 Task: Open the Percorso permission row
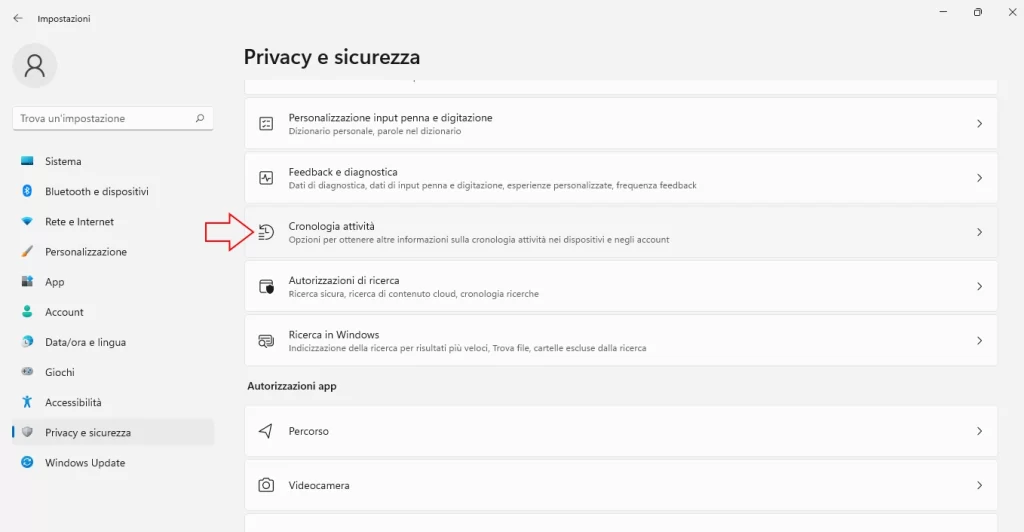[x=620, y=431]
